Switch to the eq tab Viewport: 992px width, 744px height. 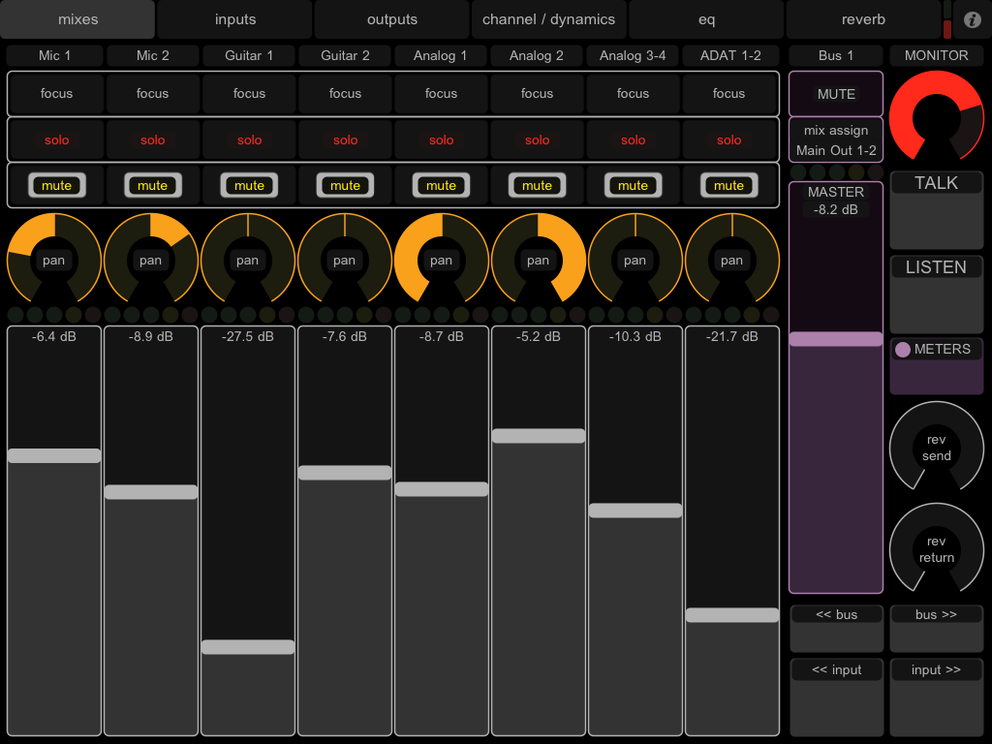tap(706, 18)
